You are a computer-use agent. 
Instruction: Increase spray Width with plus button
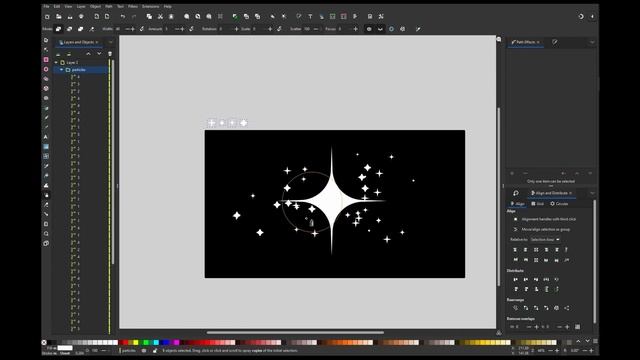[x=133, y=29]
